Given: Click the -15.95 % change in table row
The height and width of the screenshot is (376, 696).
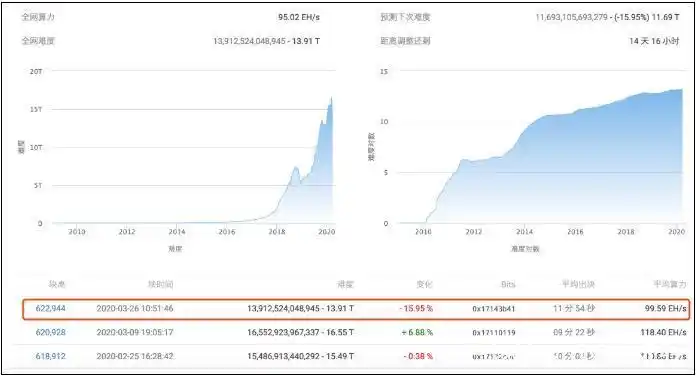Looking at the screenshot, I should point(416,309).
